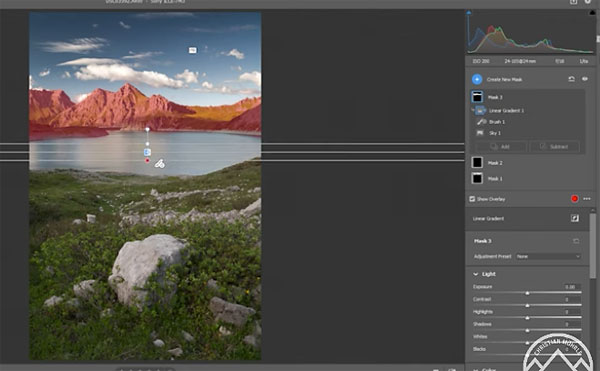Select the Mask 3 thumbnail
Image resolution: width=600 pixels, height=371 pixels.
coord(477,97)
